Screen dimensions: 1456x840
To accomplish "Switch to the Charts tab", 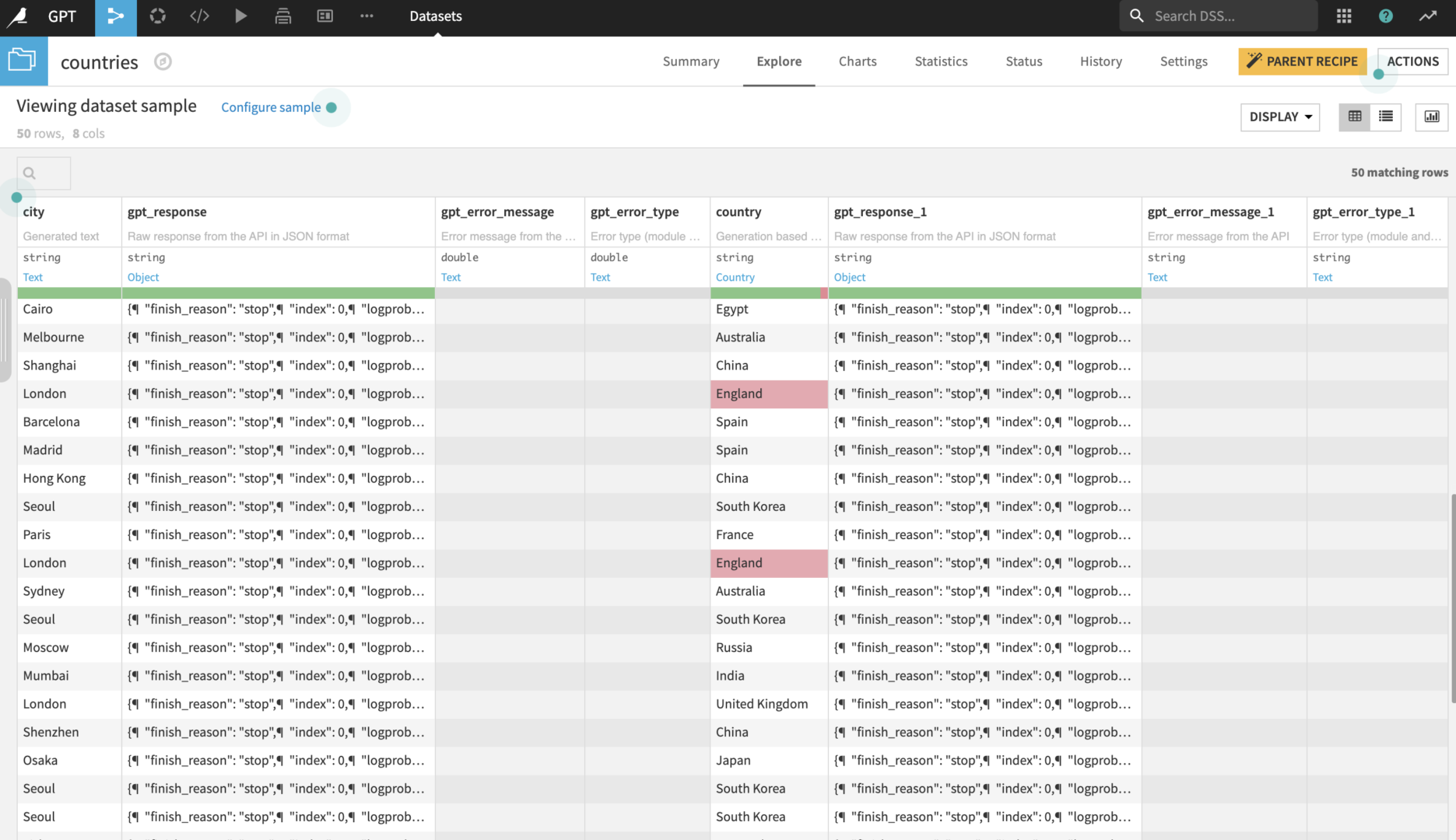I will (x=858, y=61).
